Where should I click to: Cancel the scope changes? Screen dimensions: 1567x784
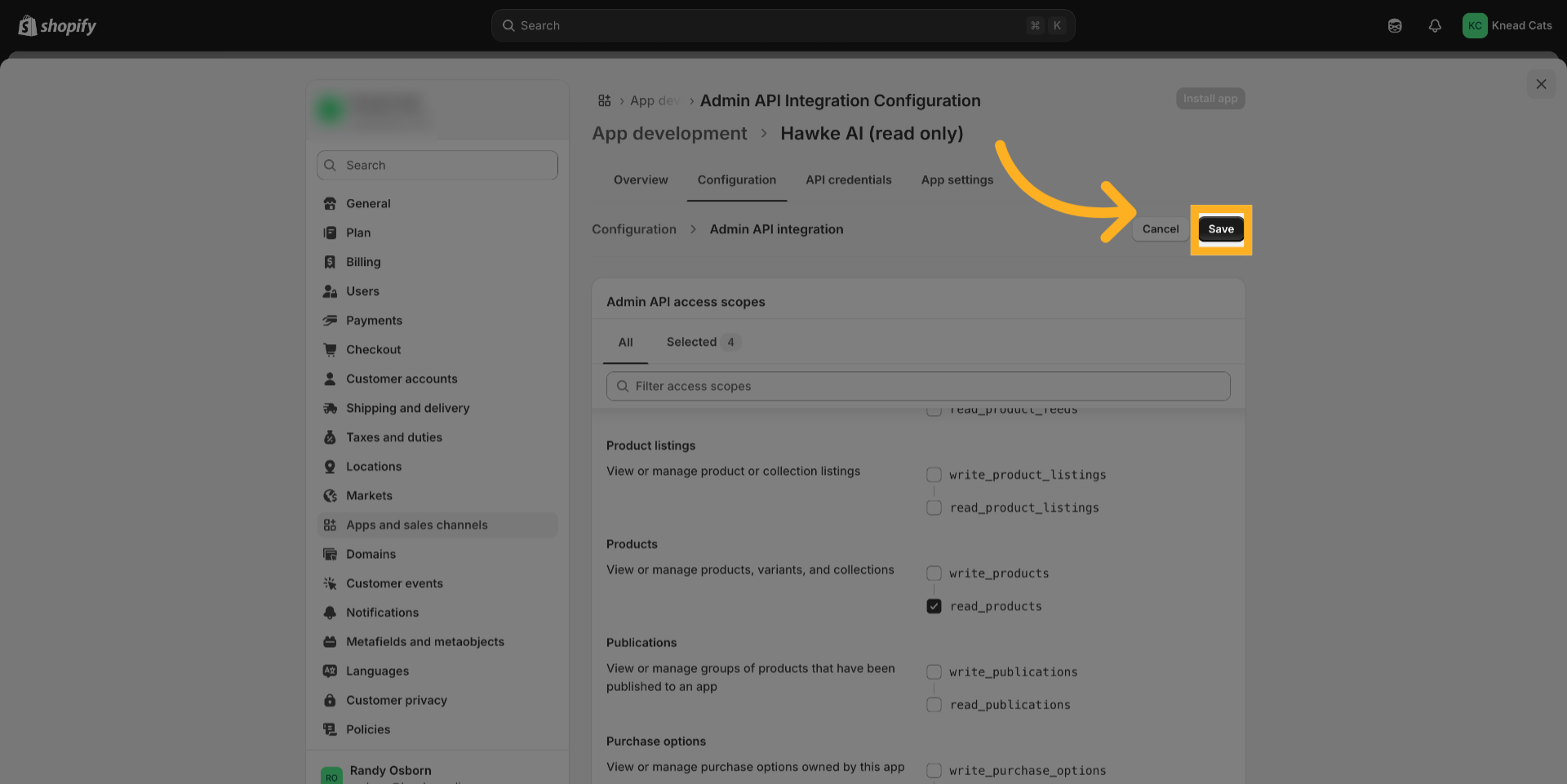[1160, 229]
